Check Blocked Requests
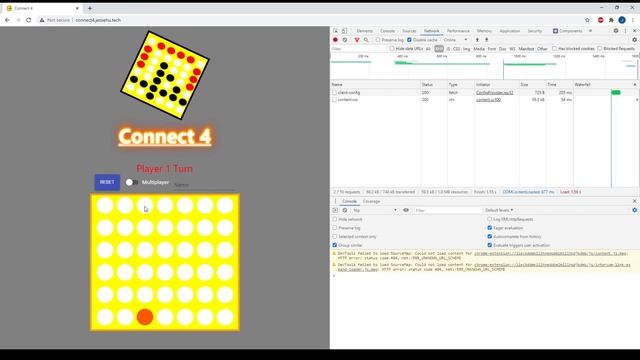The height and width of the screenshot is (360, 640). pyautogui.click(x=600, y=49)
